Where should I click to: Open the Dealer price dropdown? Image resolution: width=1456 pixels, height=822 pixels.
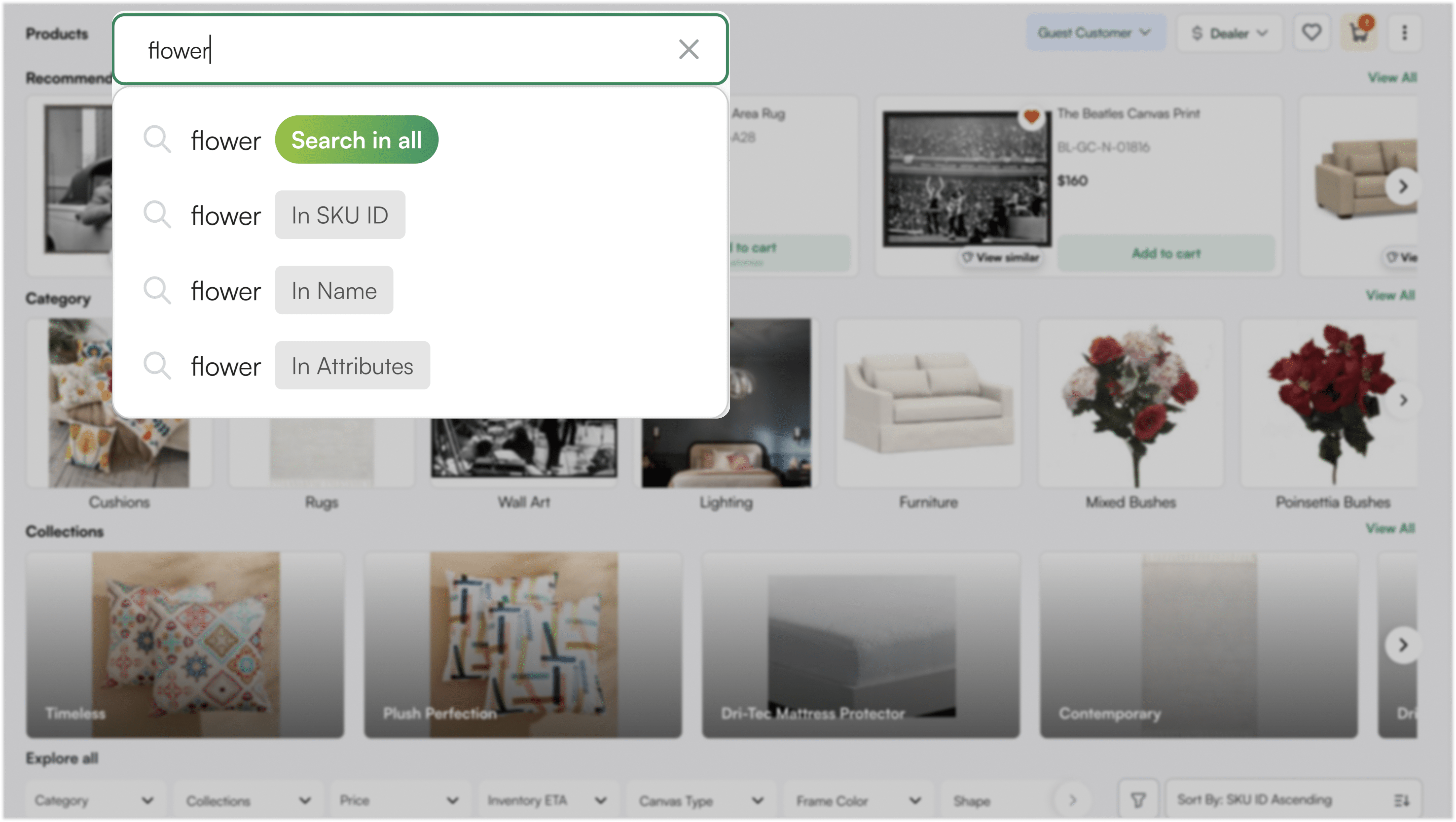pyautogui.click(x=1229, y=33)
